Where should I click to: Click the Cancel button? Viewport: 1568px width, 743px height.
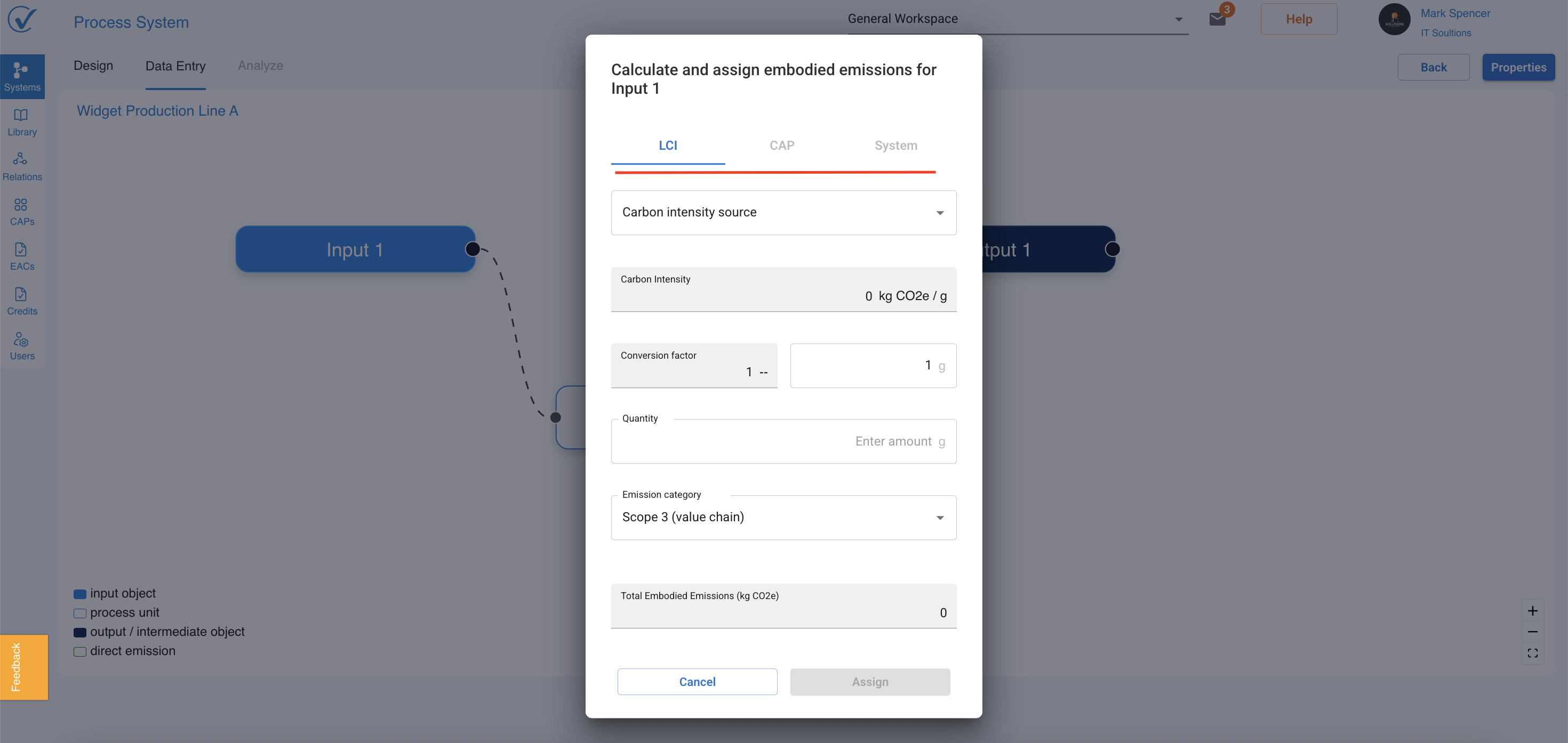(697, 682)
